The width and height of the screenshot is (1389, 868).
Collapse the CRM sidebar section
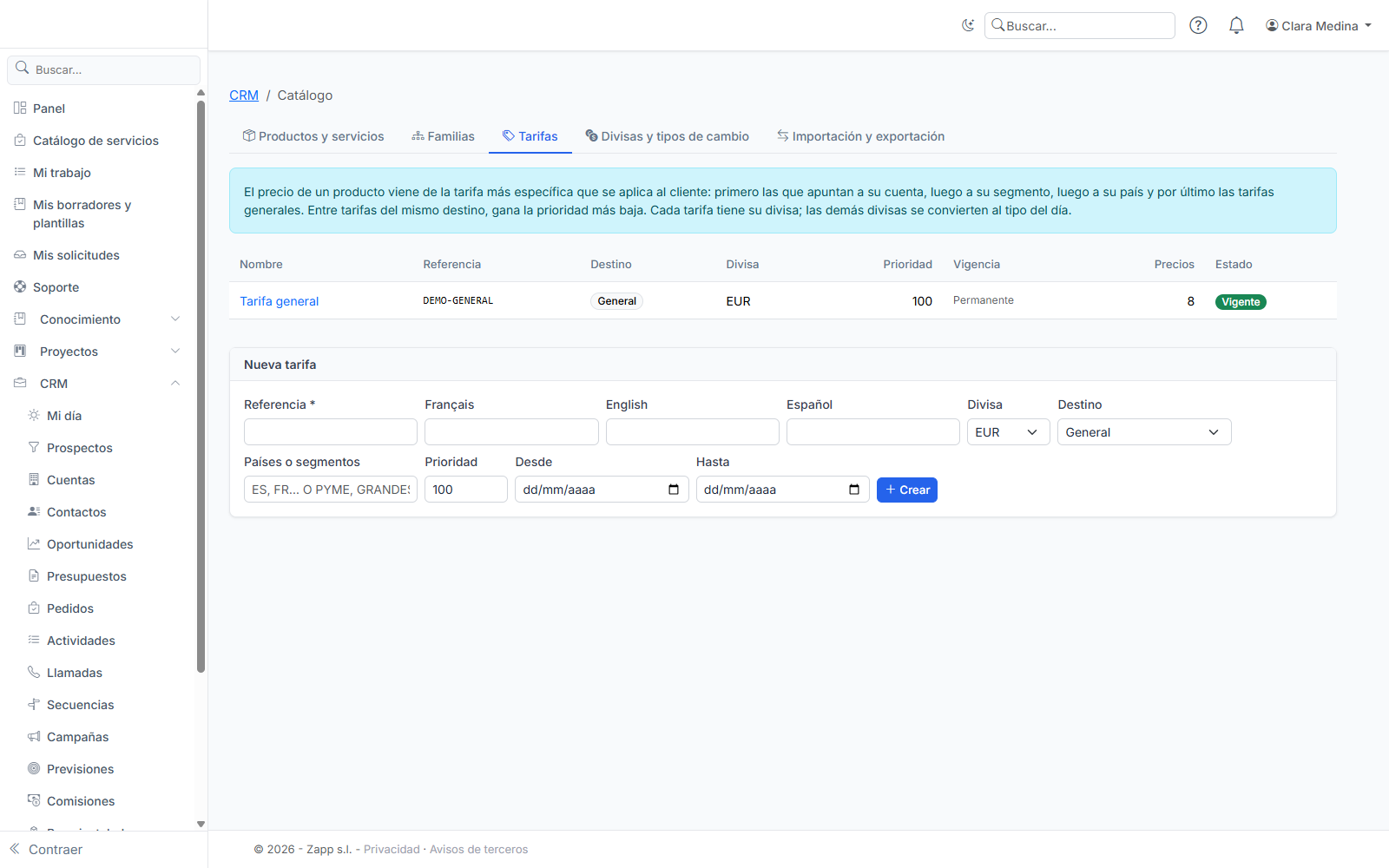pyautogui.click(x=175, y=383)
